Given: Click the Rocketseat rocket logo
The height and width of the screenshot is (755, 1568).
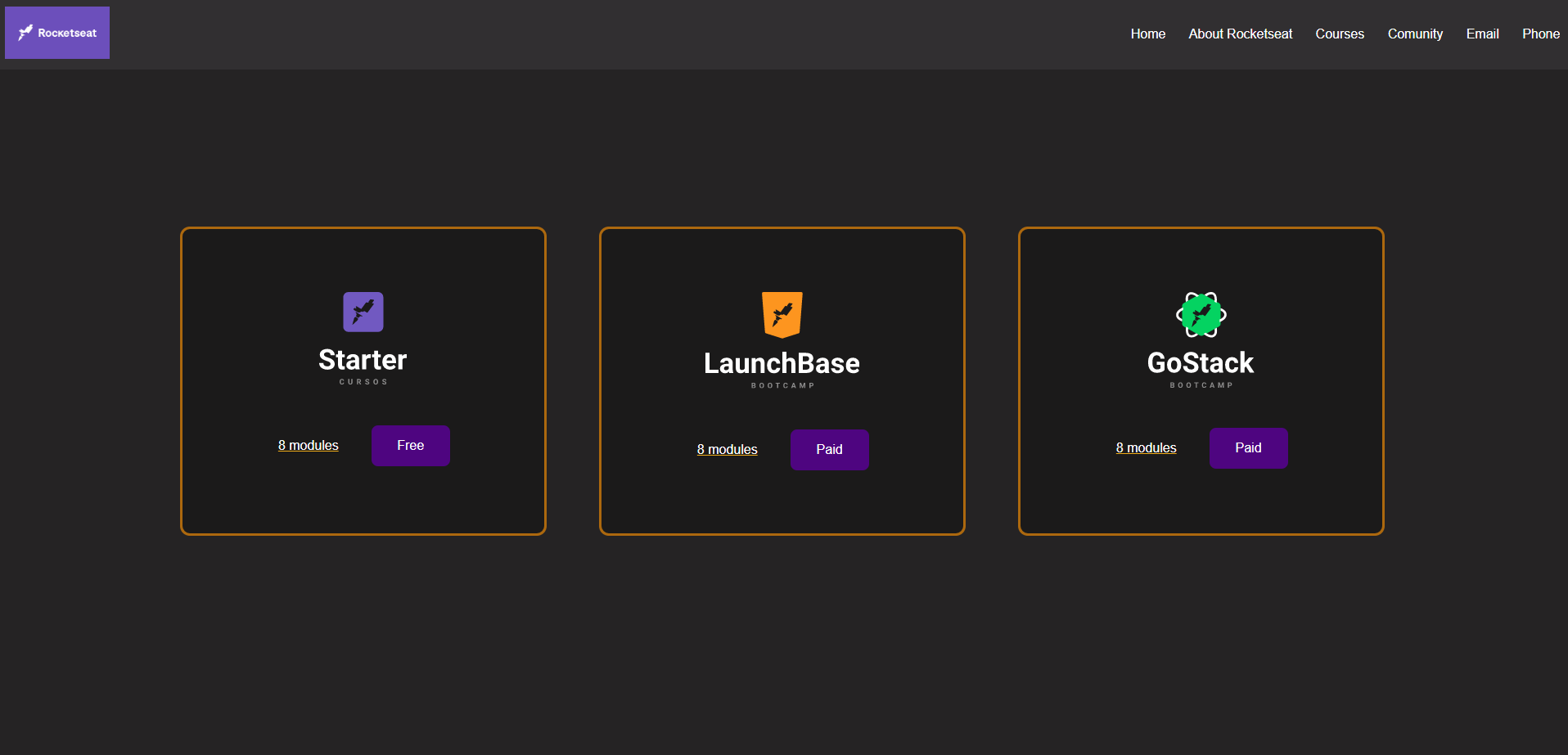Looking at the screenshot, I should pos(25,31).
